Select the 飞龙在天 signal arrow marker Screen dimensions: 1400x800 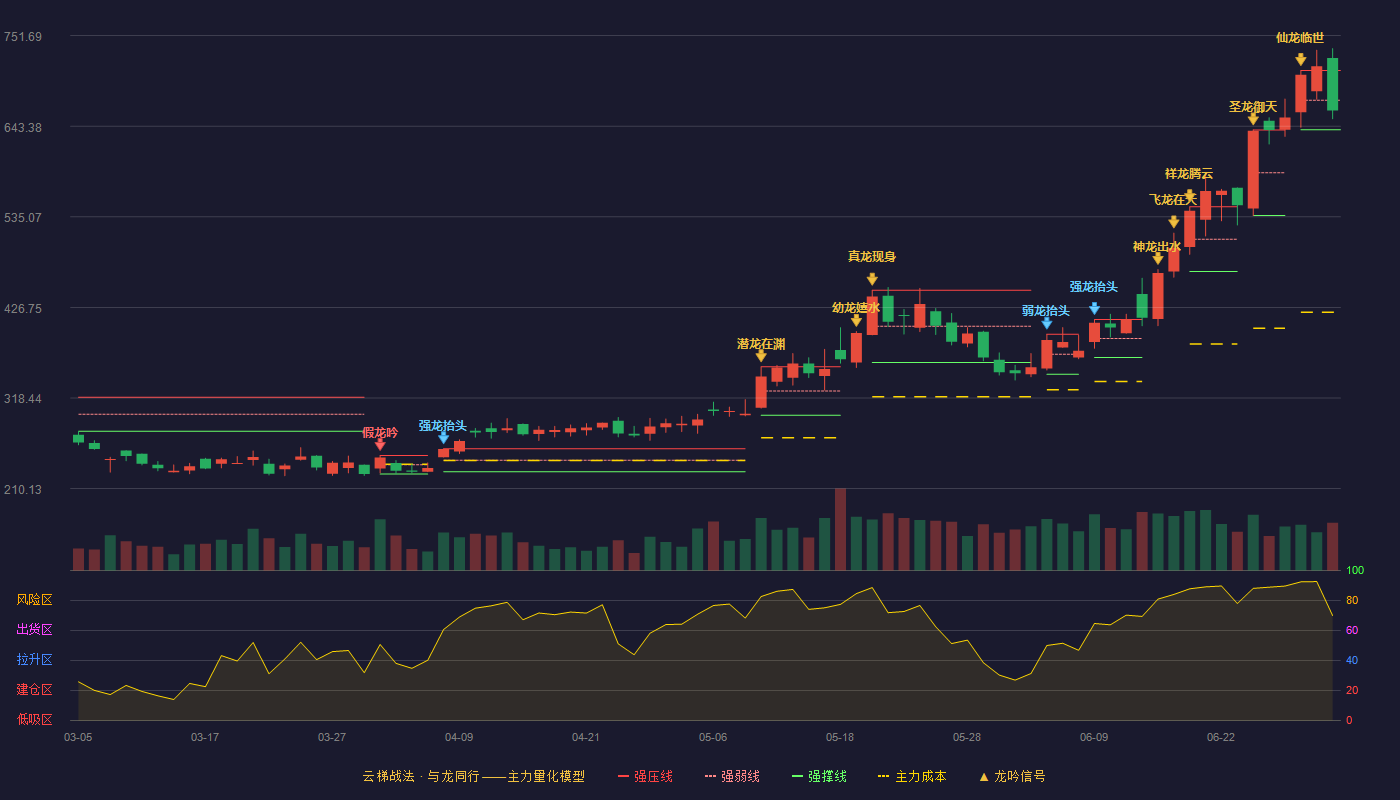coord(1173,222)
